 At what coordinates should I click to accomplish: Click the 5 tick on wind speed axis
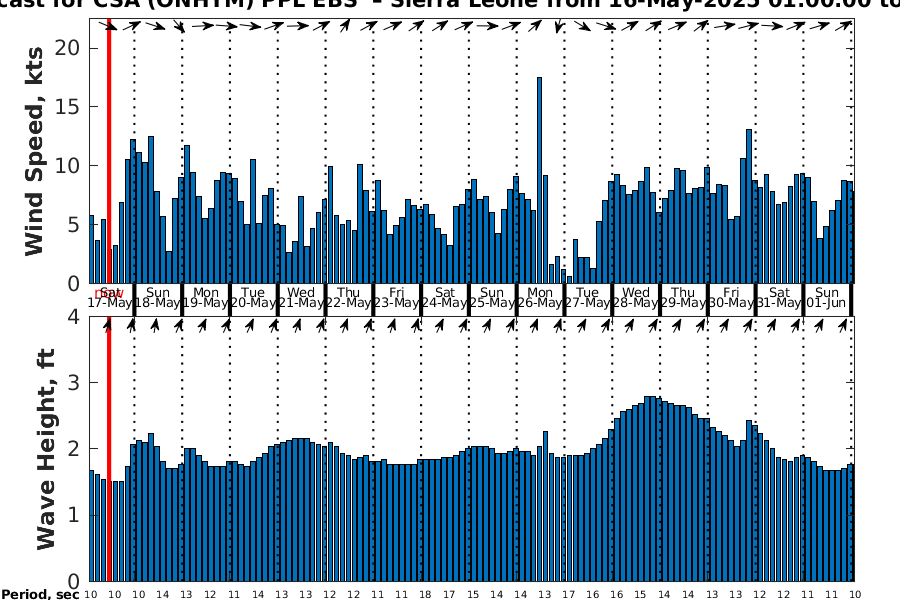click(x=73, y=224)
